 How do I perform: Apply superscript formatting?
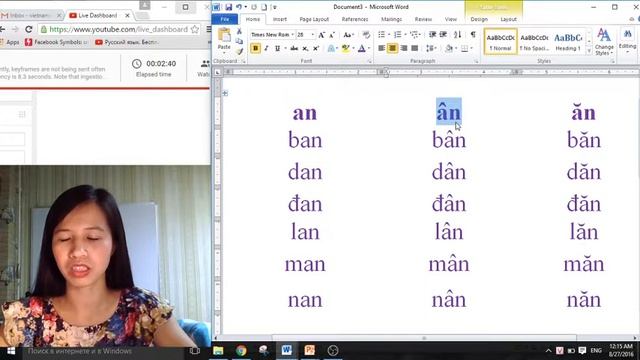pos(316,48)
